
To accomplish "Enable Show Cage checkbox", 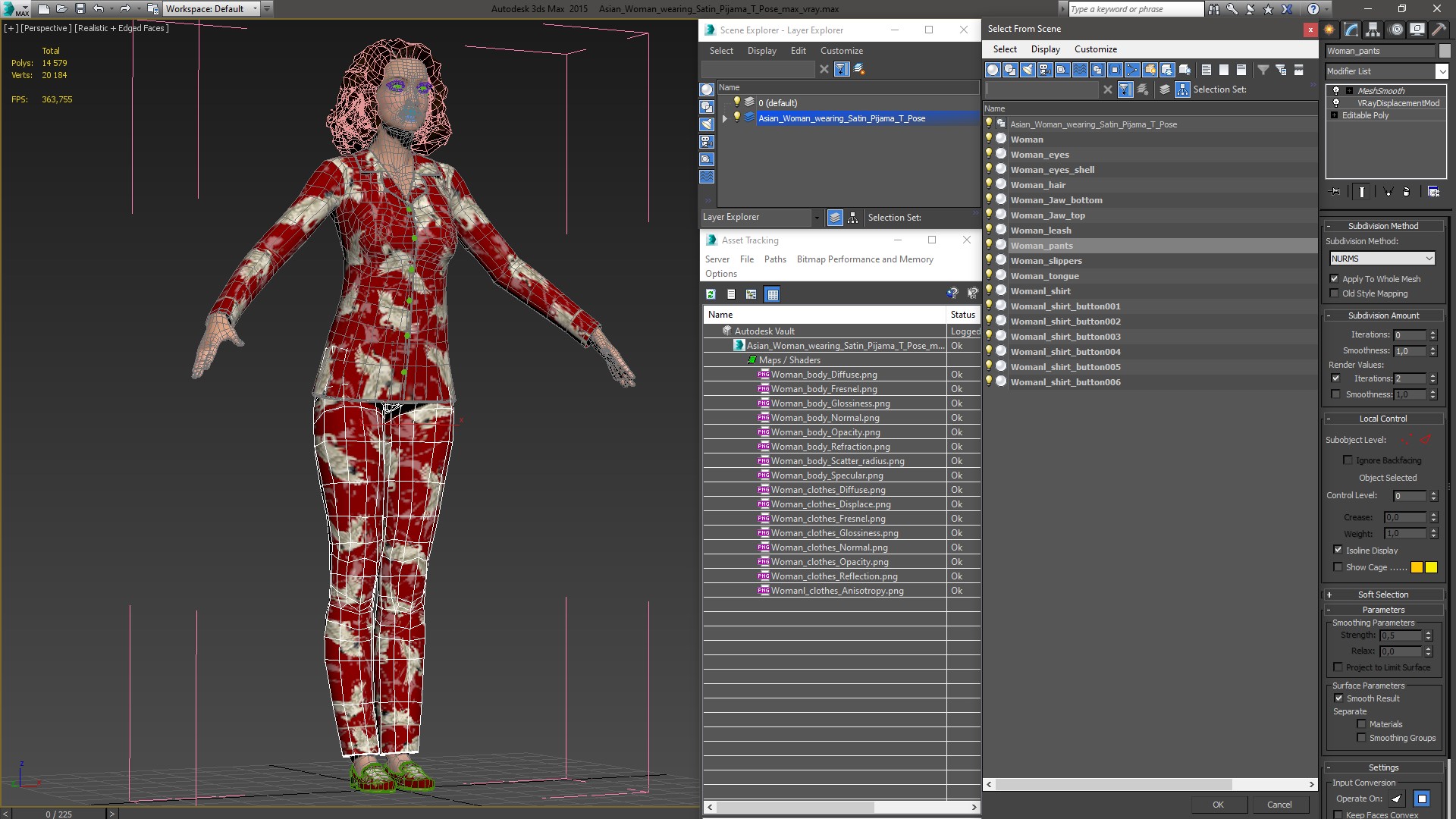I will coord(1338,567).
